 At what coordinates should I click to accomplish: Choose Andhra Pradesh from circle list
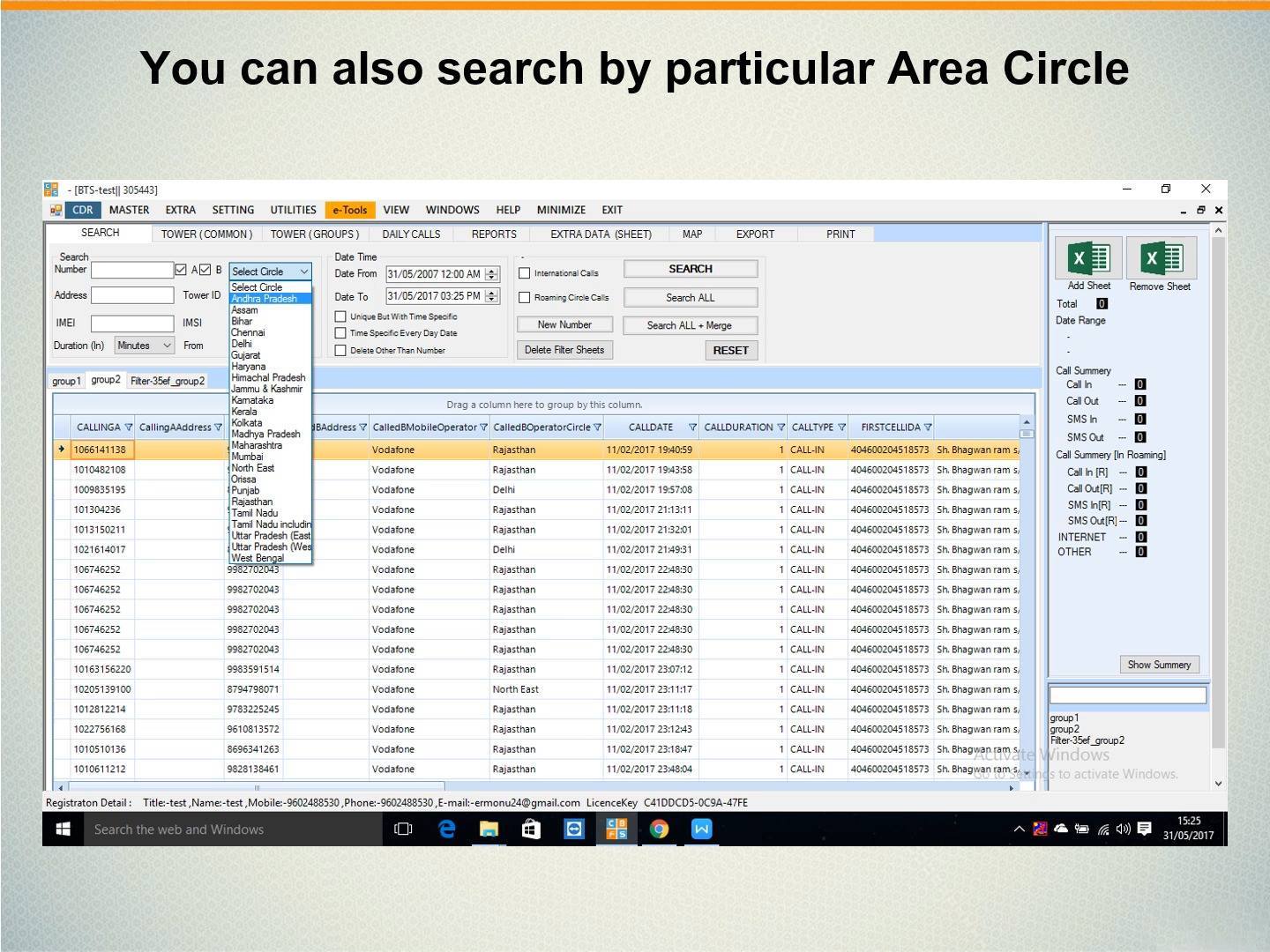point(271,299)
